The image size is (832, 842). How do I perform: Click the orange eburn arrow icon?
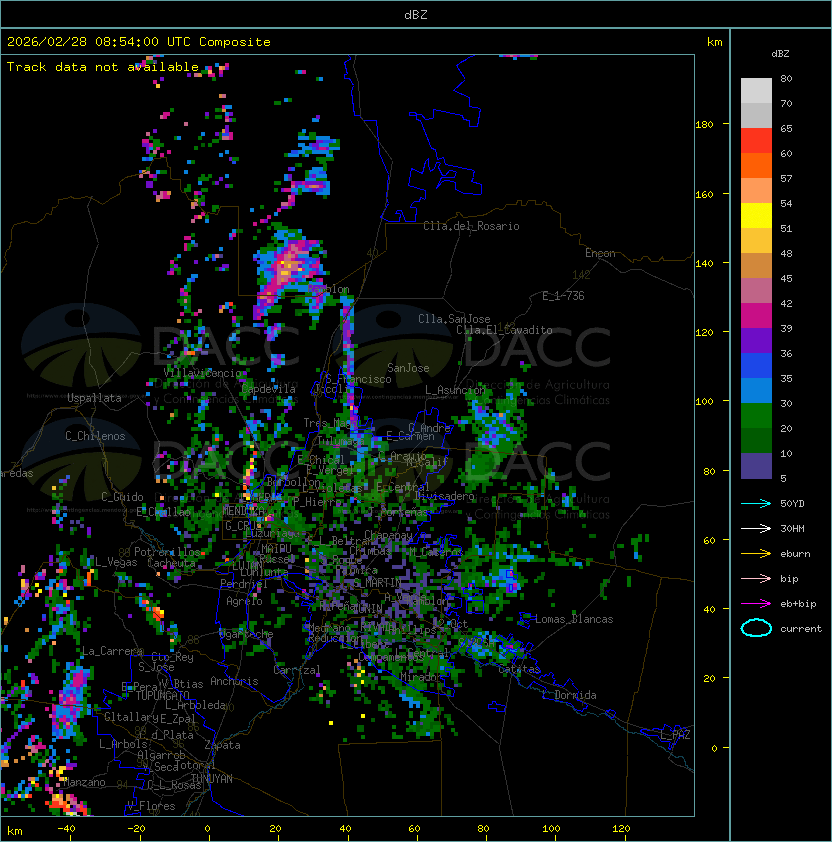756,553
